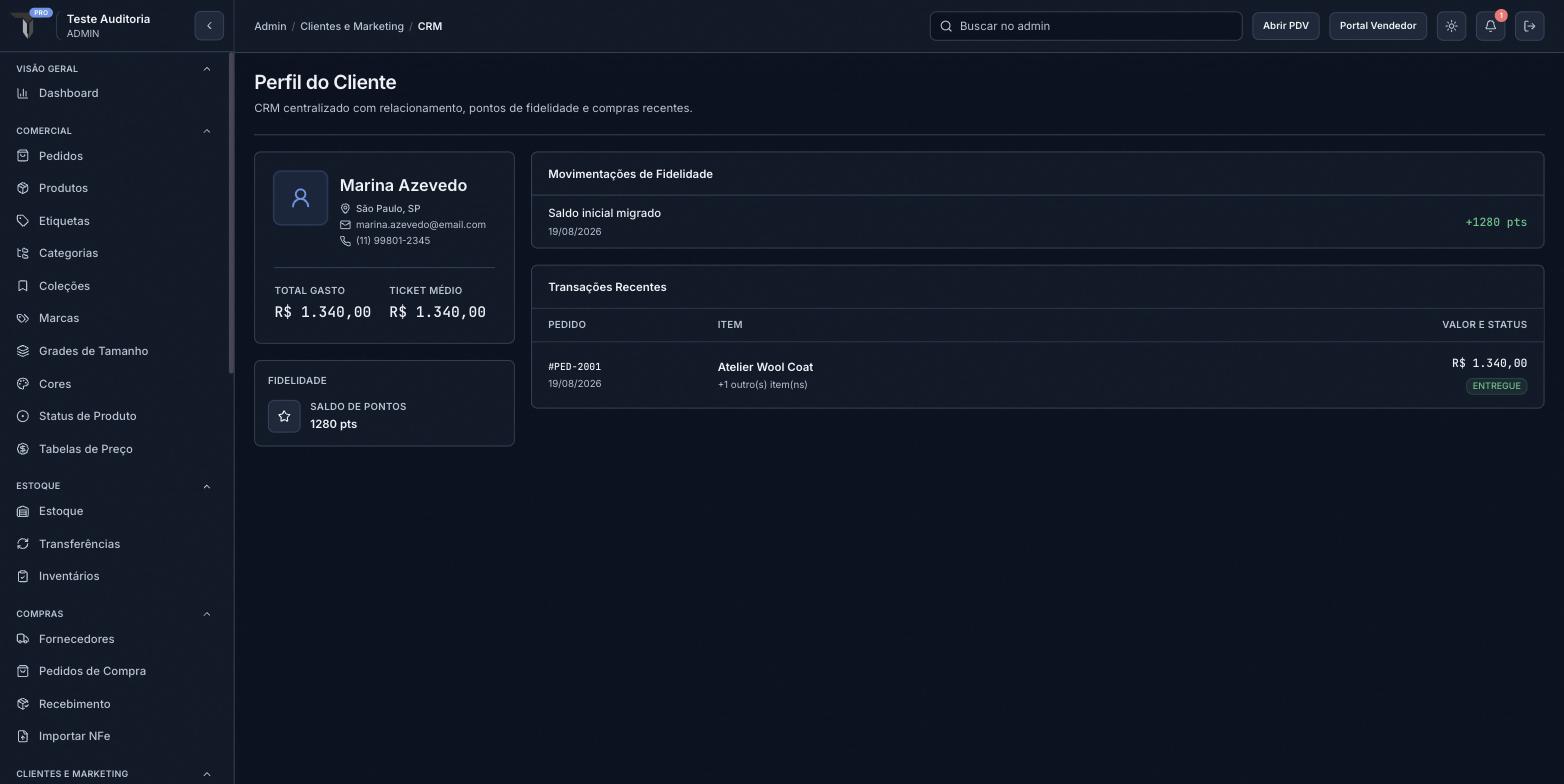Click the +1280 pts fidelity entry

pos(1496,222)
